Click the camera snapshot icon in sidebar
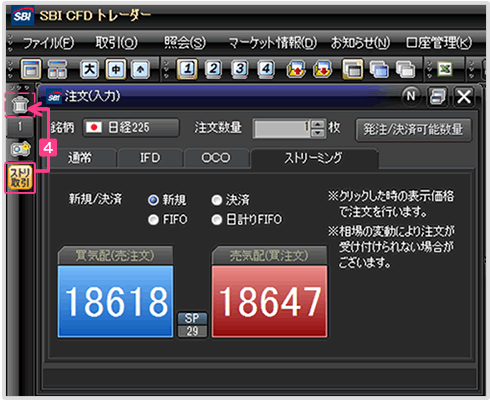This screenshot has width=490, height=400. point(20,149)
